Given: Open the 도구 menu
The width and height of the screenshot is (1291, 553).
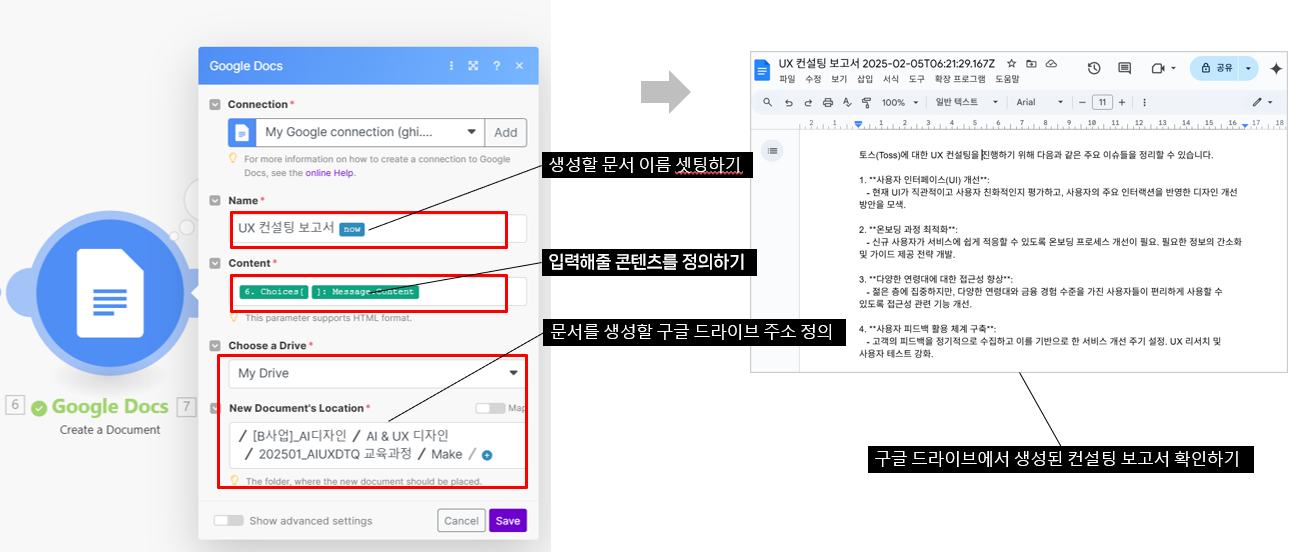Looking at the screenshot, I should click(x=917, y=79).
